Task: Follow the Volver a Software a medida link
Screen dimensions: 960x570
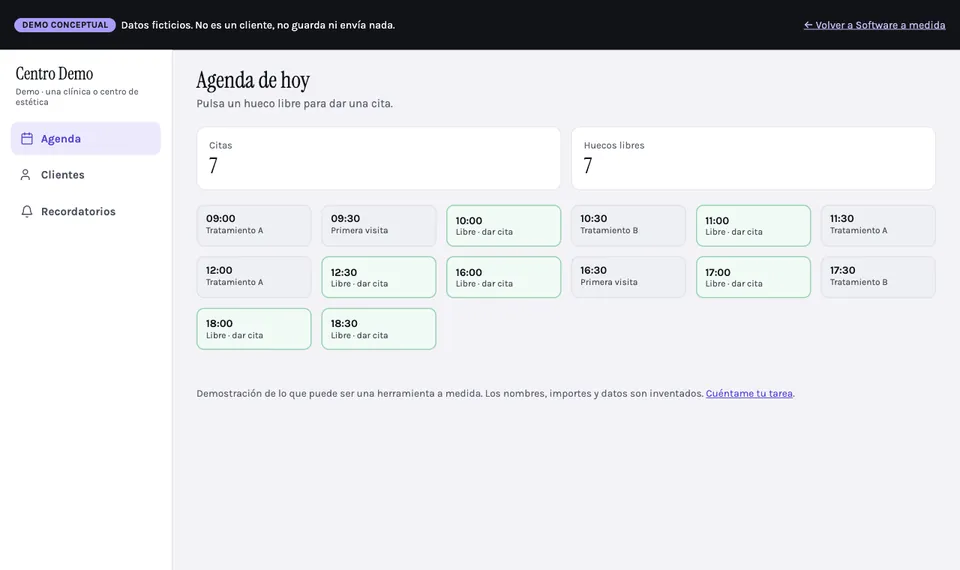Action: tap(874, 25)
